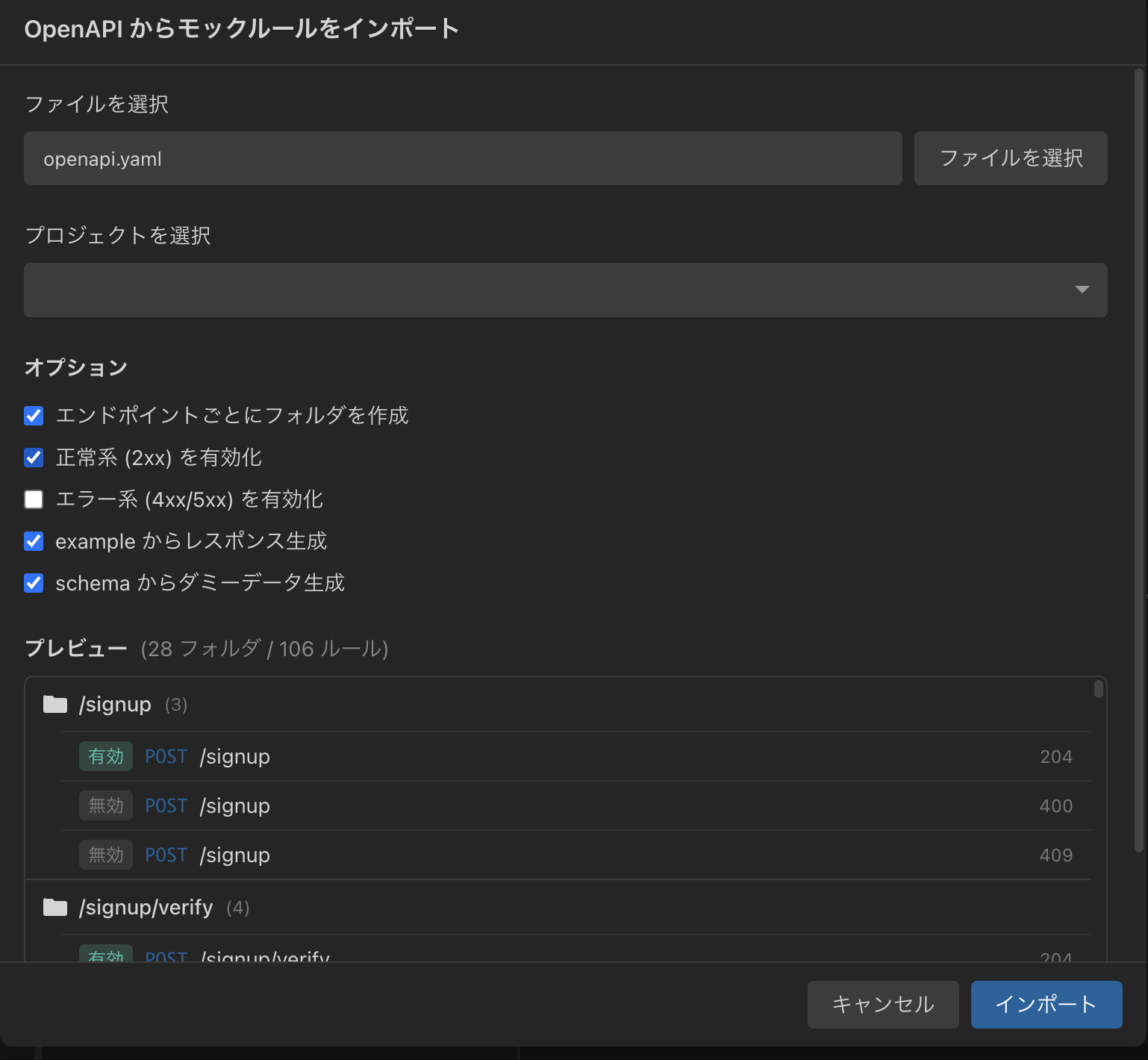
Task: Toggle example からレスポンス生成 checkbox
Action: [34, 541]
